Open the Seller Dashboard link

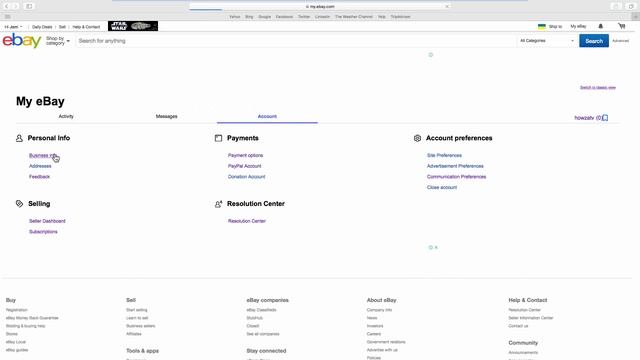(47, 221)
